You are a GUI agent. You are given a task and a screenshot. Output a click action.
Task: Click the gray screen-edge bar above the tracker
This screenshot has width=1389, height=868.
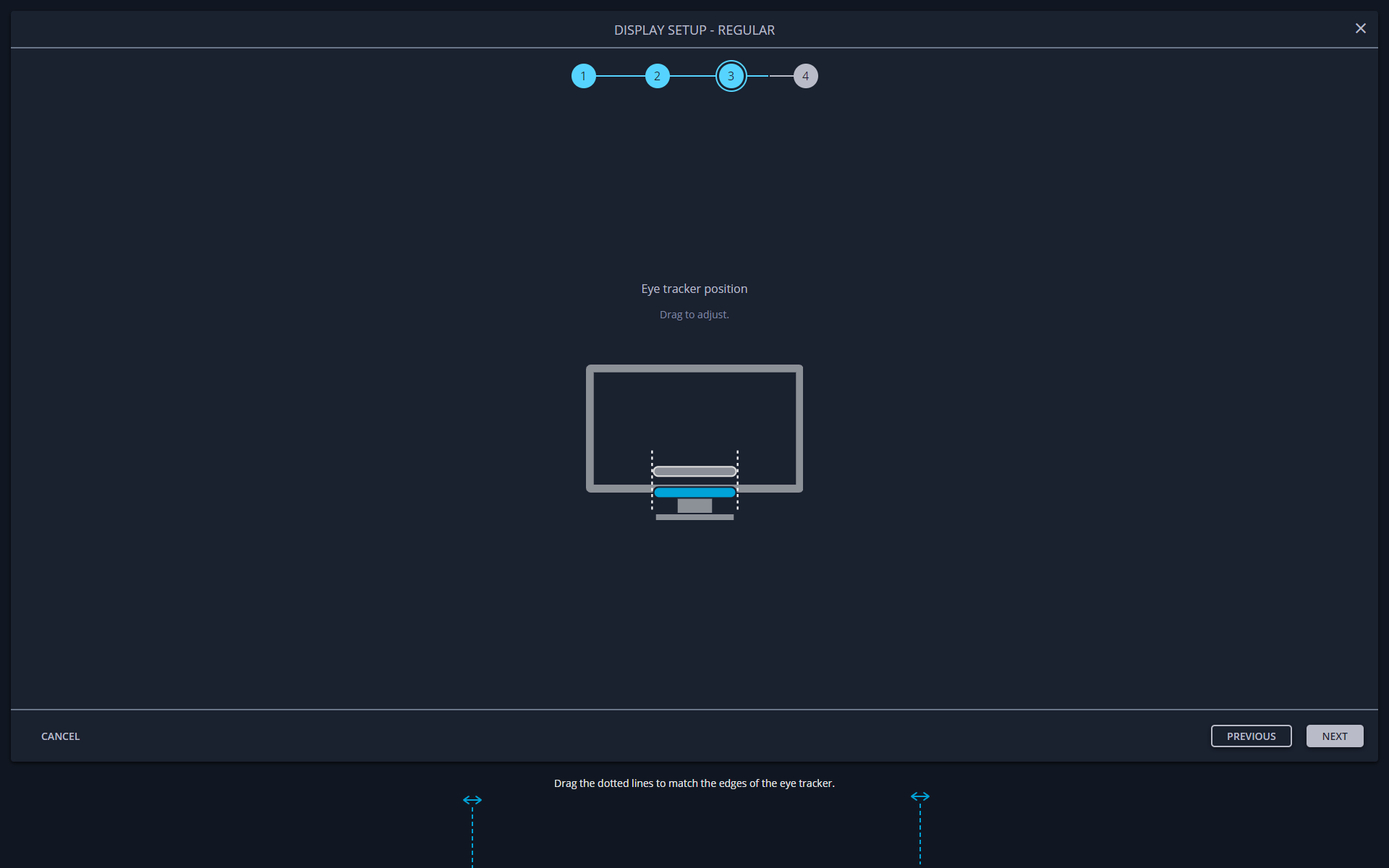coord(694,471)
